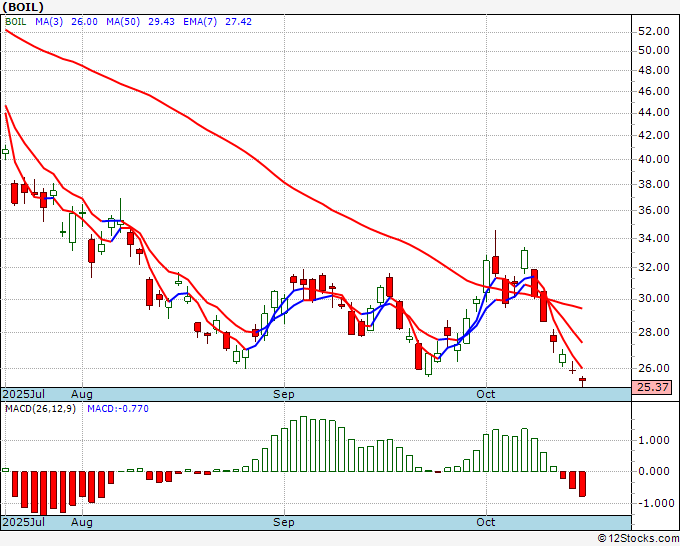Image resolution: width=680 pixels, height=546 pixels.
Task: Click Sep on the price chart axis
Action: (284, 394)
